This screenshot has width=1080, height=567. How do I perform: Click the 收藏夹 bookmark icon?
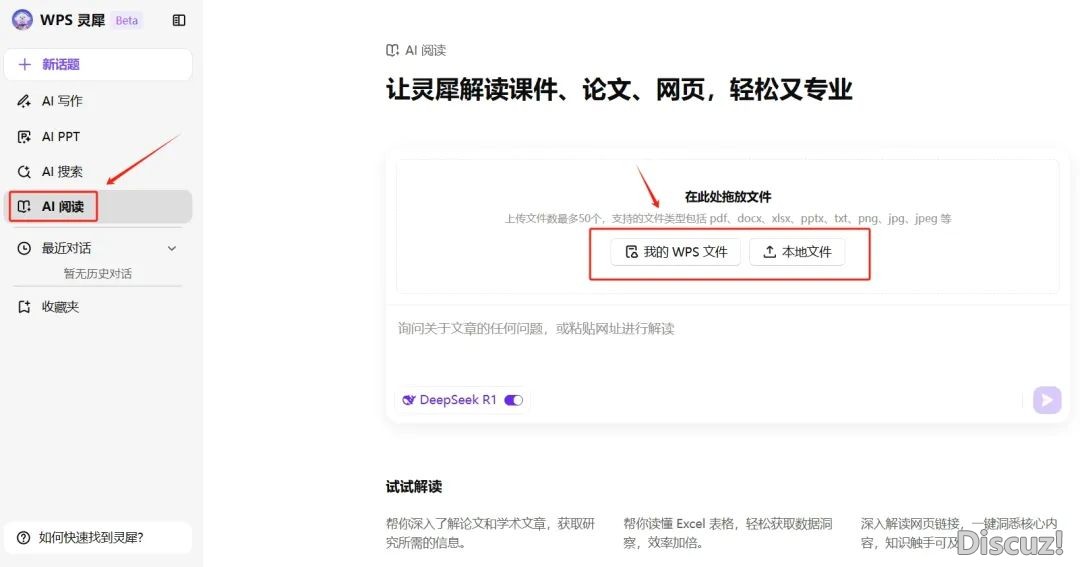pyautogui.click(x=25, y=307)
